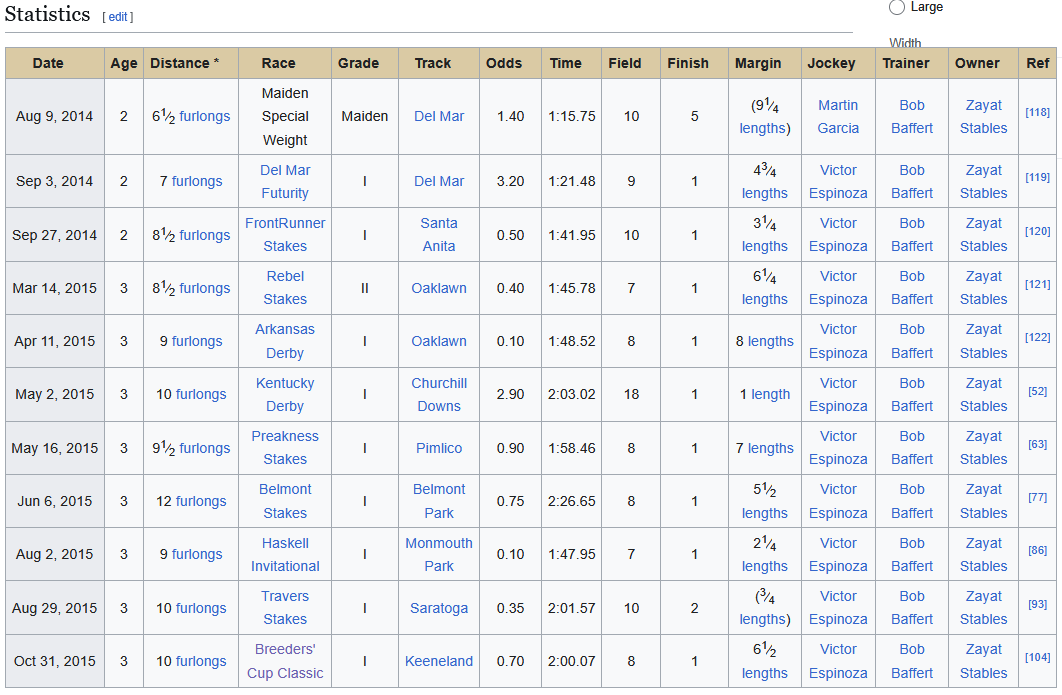
Task: Click reference [122]
Action: [x=1038, y=337]
